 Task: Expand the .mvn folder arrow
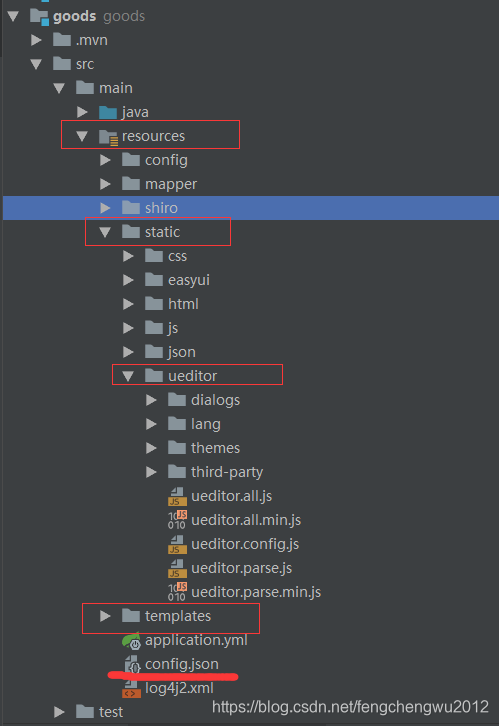point(36,40)
